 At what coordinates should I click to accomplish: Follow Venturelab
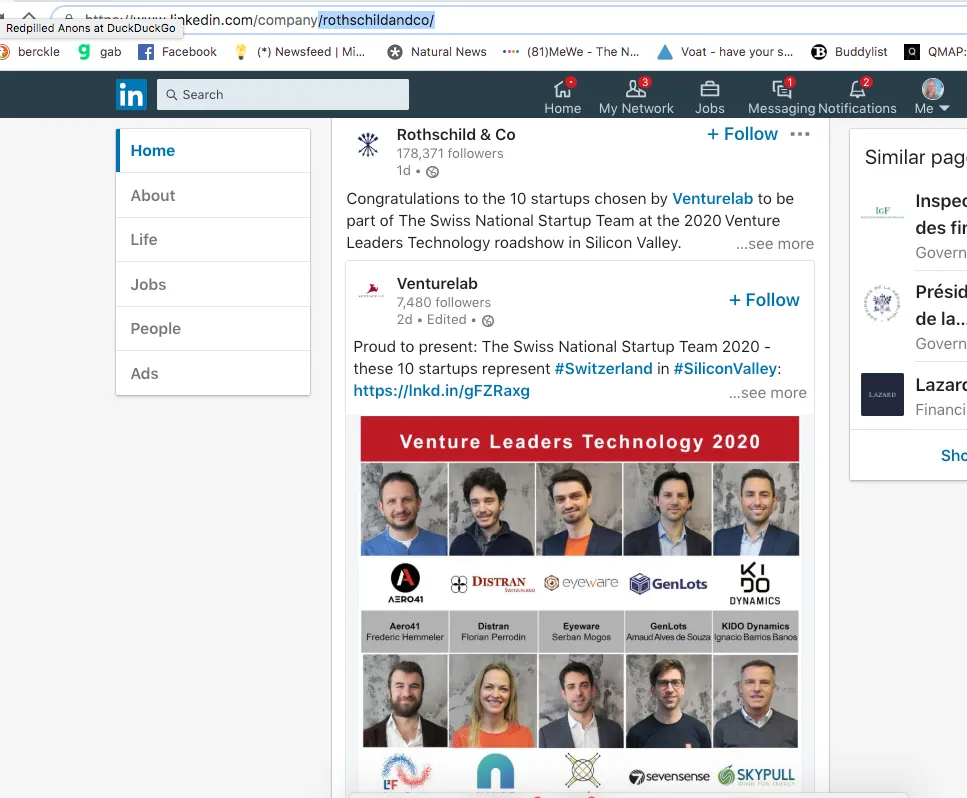coord(764,300)
